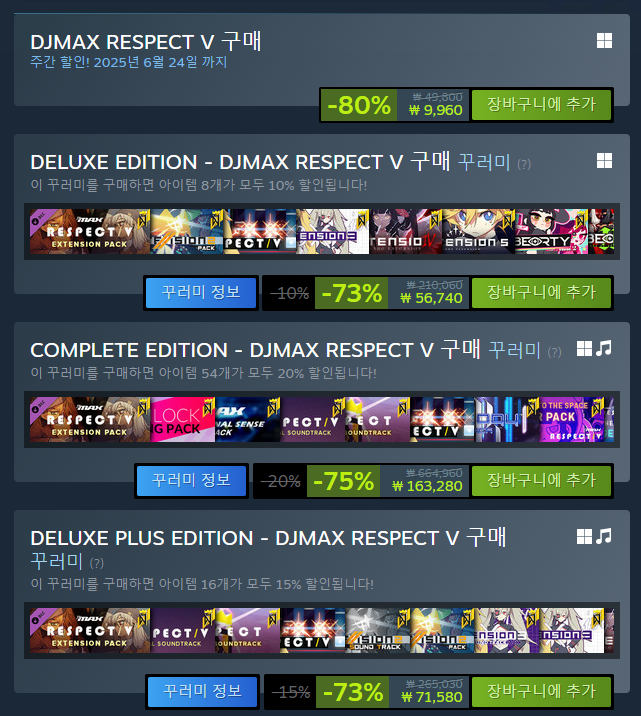Add Complete Edition ₩163,280 bundle to cart

[541, 480]
